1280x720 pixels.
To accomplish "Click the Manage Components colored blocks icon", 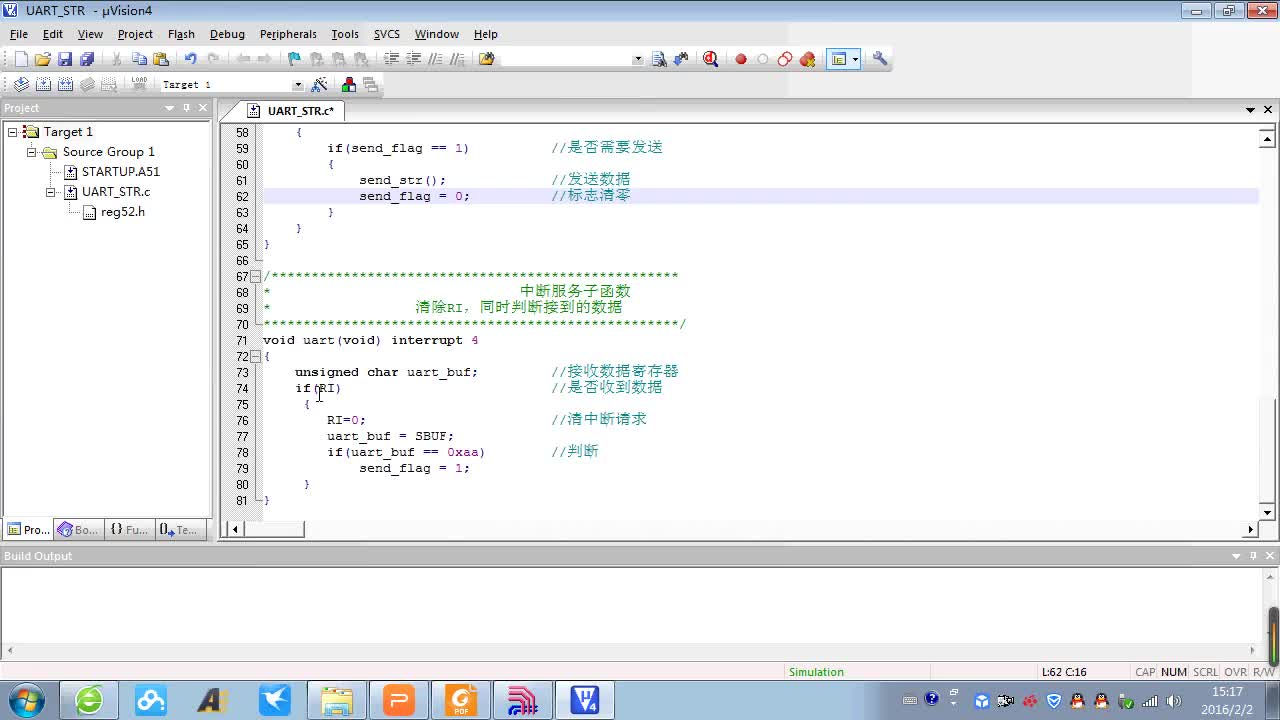I will 349,85.
